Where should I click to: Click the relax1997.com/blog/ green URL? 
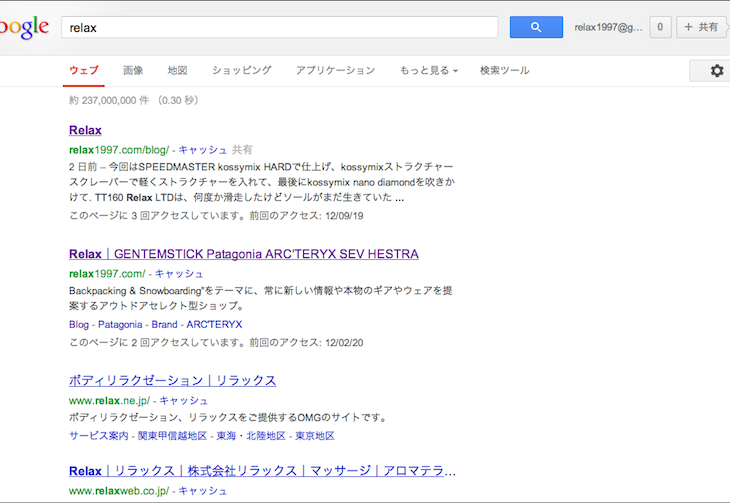119,150
